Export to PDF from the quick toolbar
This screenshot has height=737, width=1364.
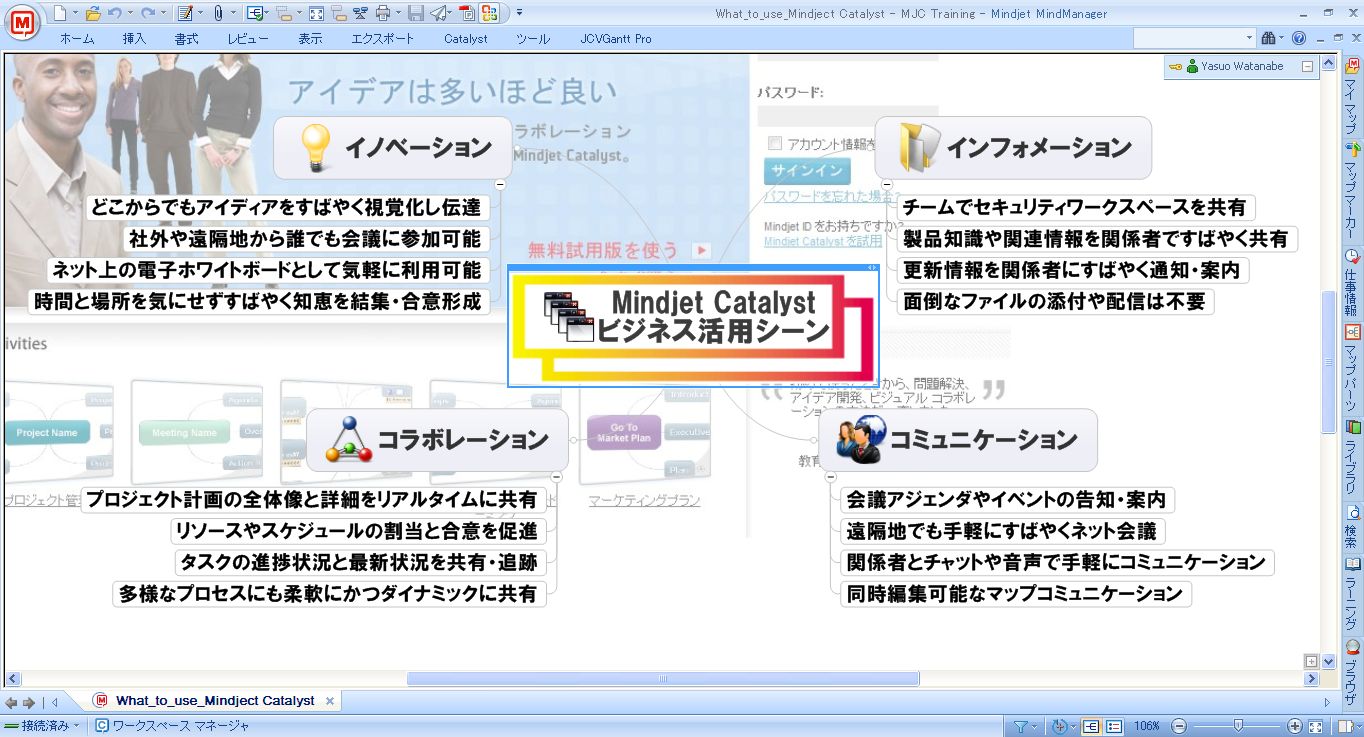tap(467, 13)
